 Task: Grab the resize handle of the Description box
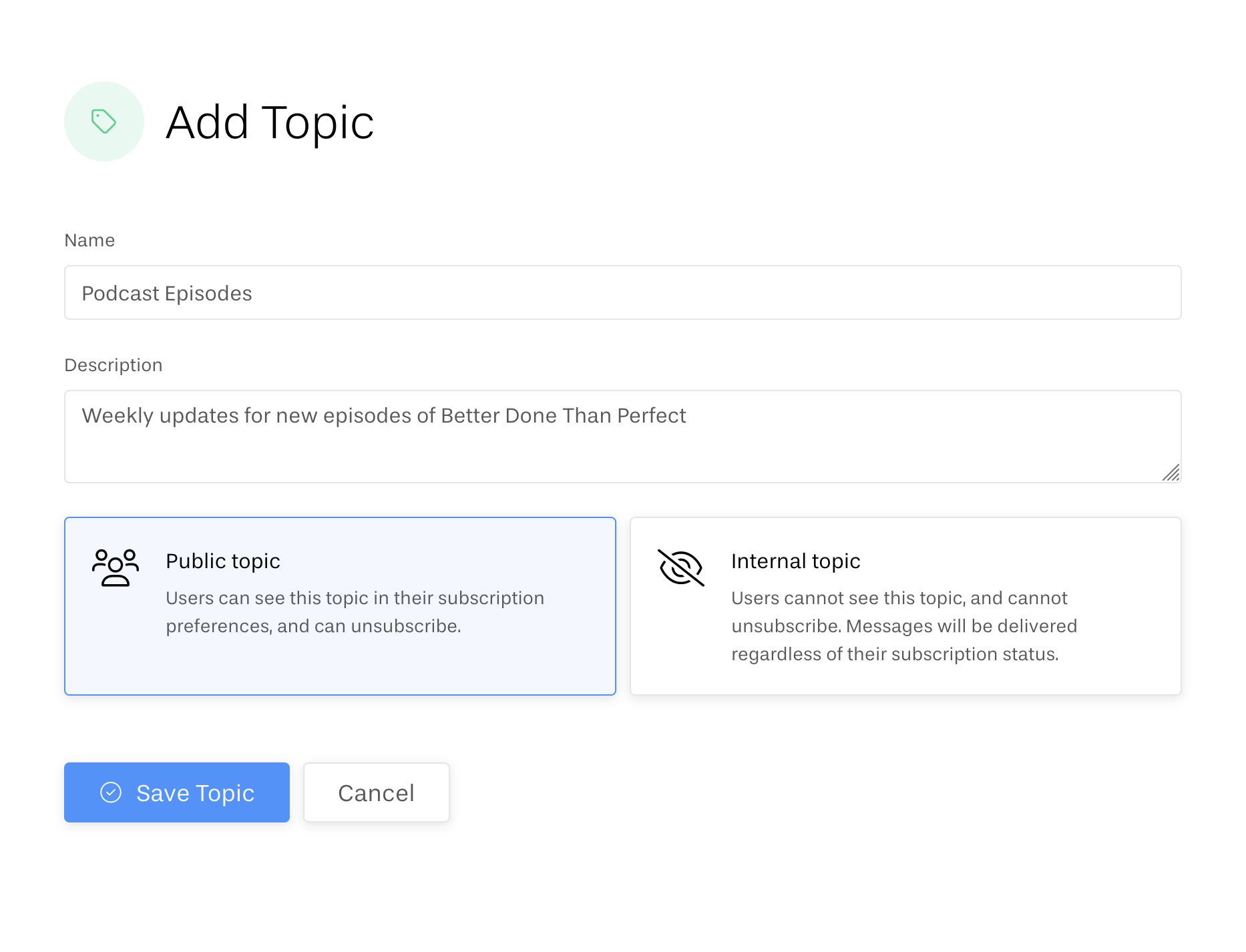(1171, 473)
